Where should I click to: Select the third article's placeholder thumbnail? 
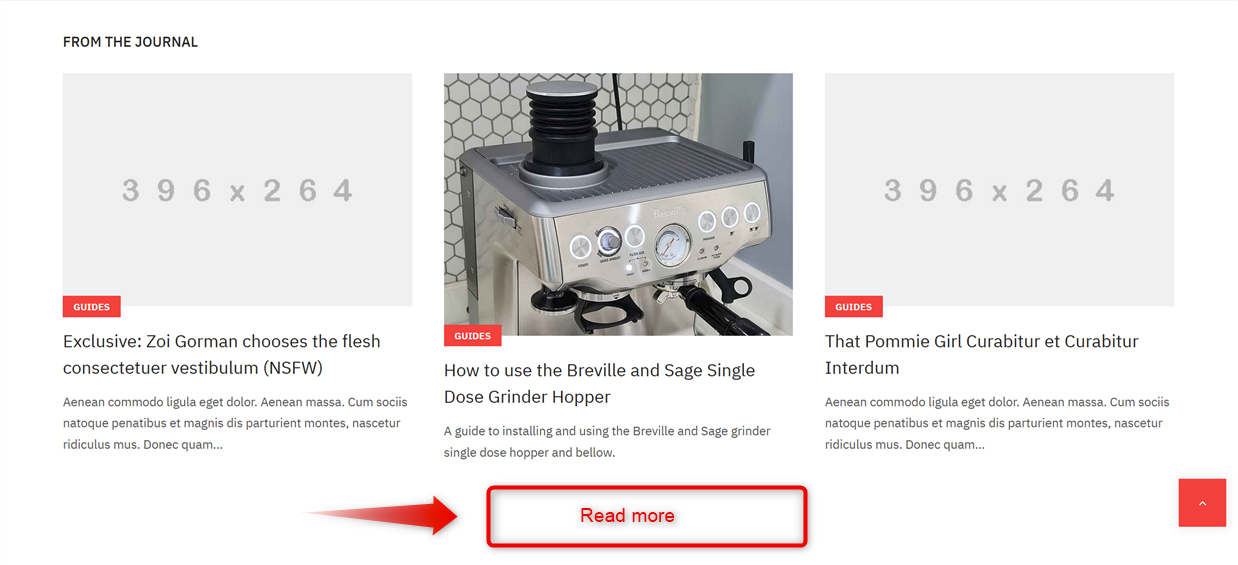click(999, 189)
